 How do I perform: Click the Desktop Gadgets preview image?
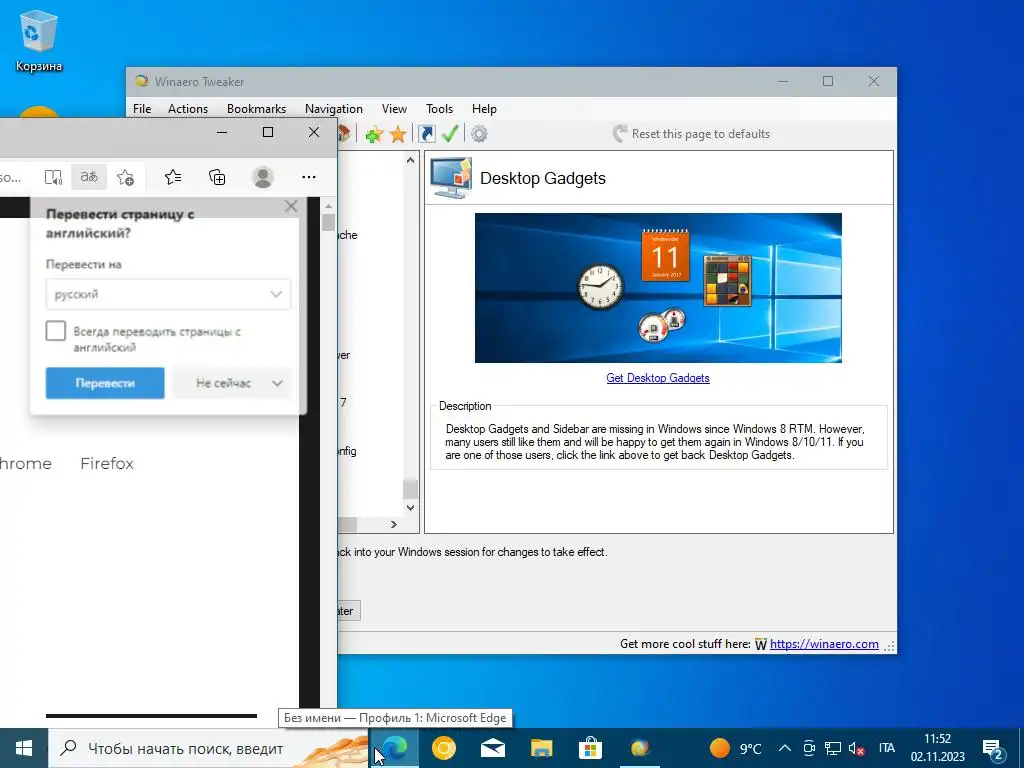click(x=658, y=288)
